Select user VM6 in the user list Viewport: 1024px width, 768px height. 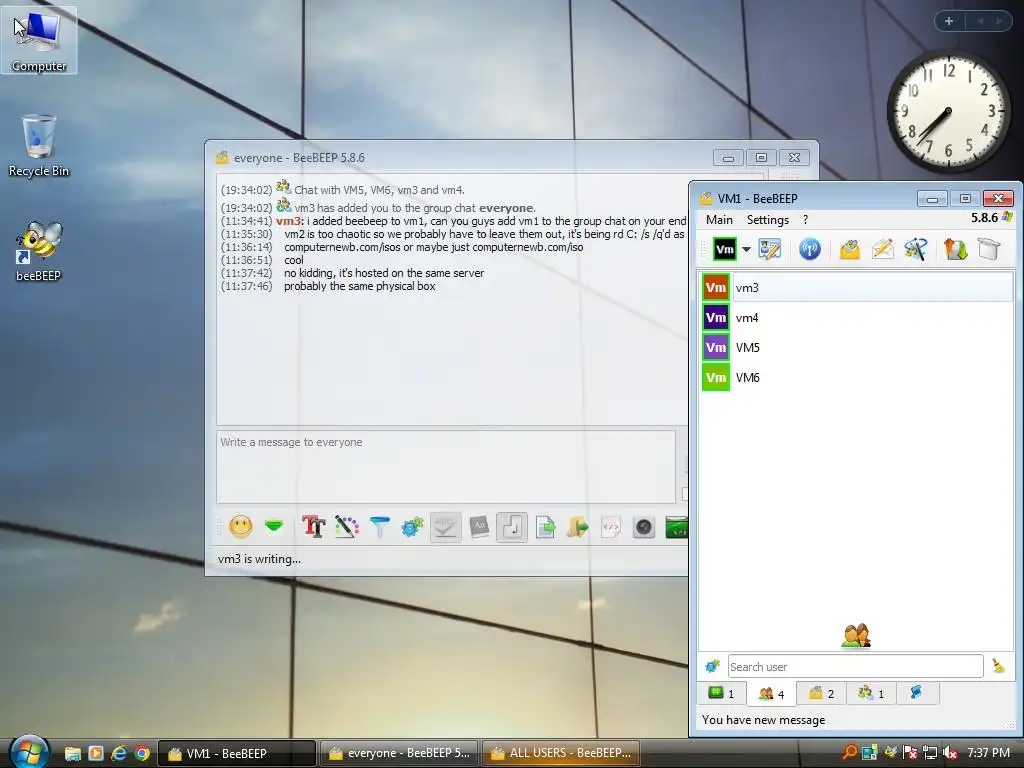coord(857,377)
